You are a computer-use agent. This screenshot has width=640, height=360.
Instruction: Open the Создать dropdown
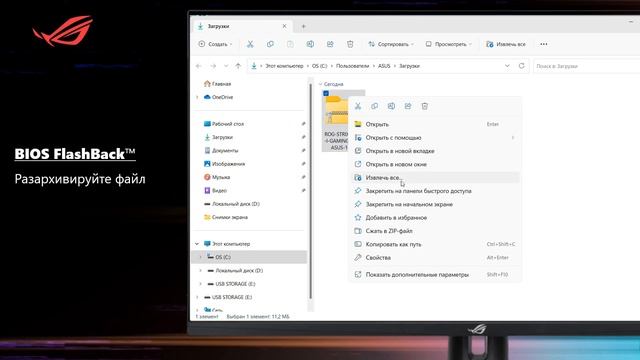click(215, 44)
